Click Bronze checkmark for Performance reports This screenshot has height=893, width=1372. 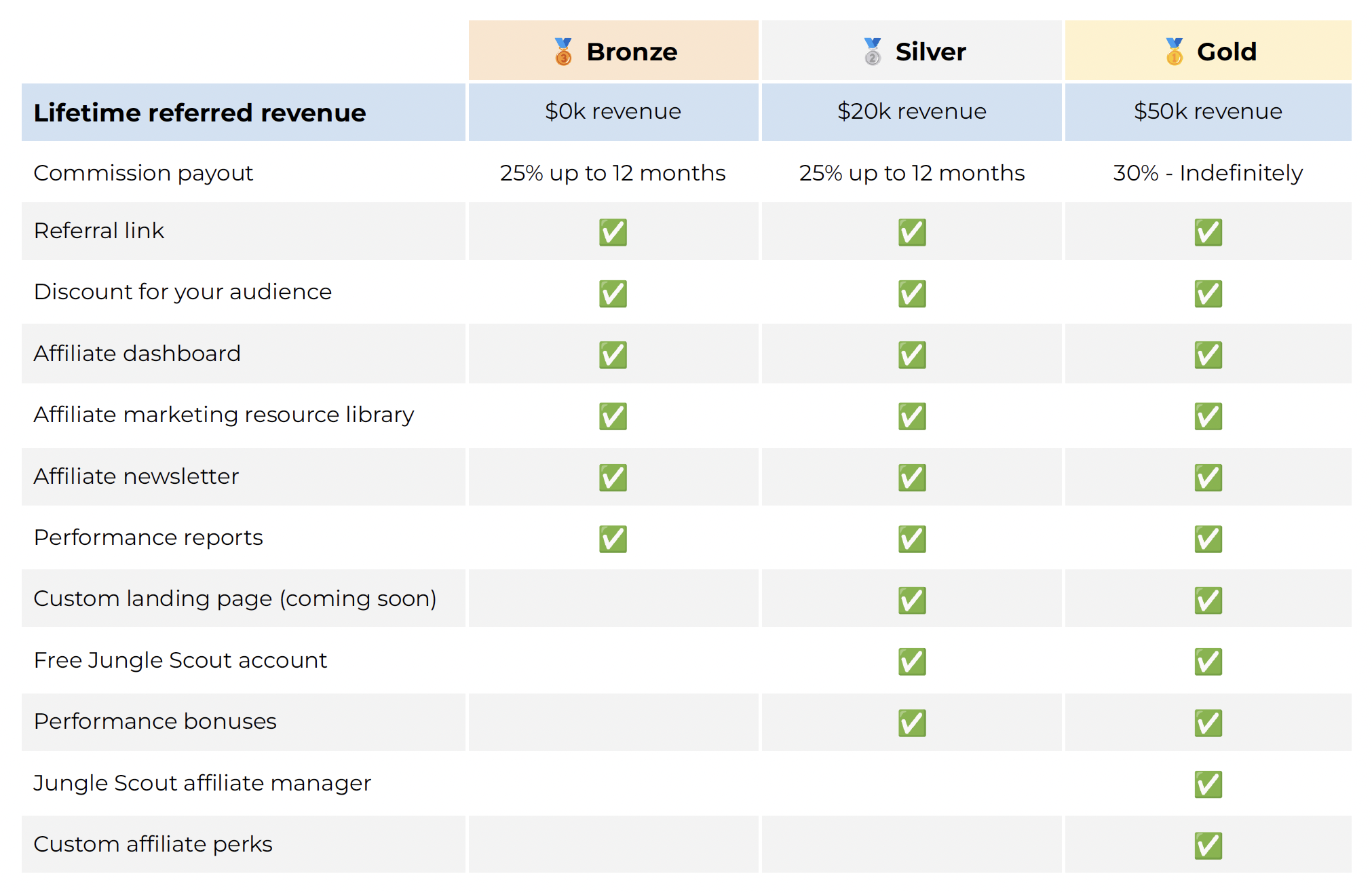tap(613, 539)
